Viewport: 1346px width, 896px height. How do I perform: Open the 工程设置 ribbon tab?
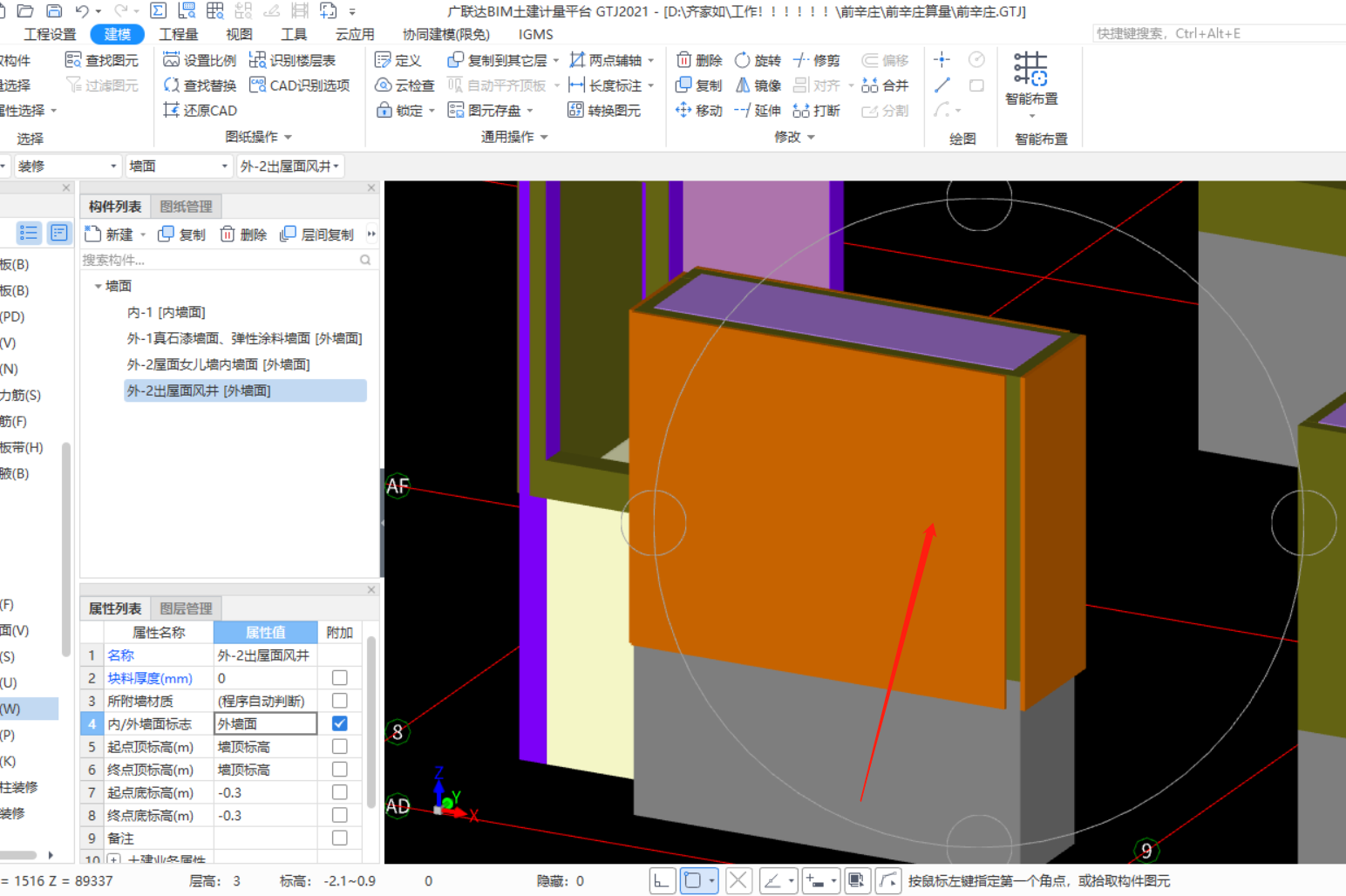tap(50, 34)
